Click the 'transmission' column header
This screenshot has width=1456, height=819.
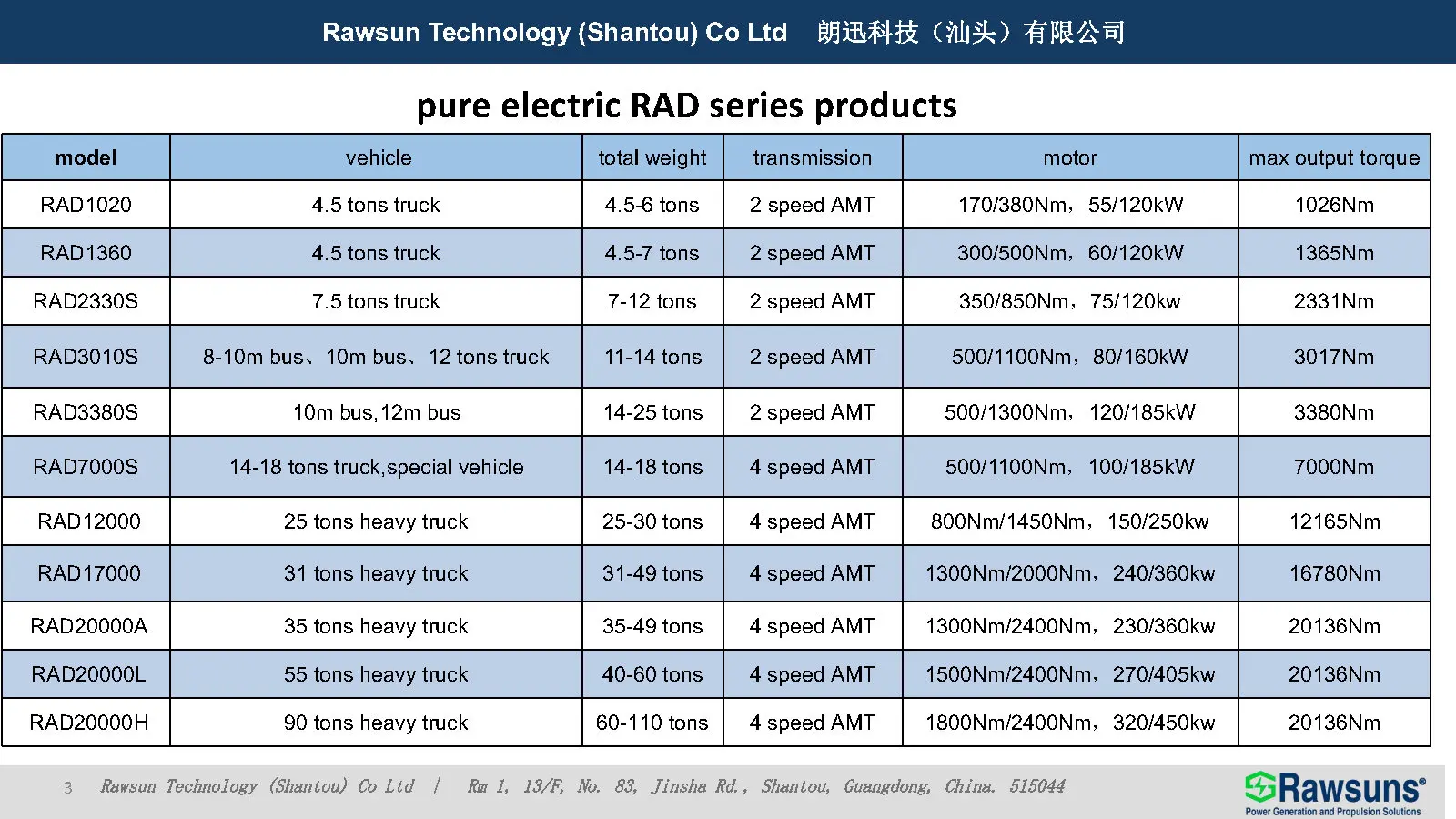coord(813,157)
